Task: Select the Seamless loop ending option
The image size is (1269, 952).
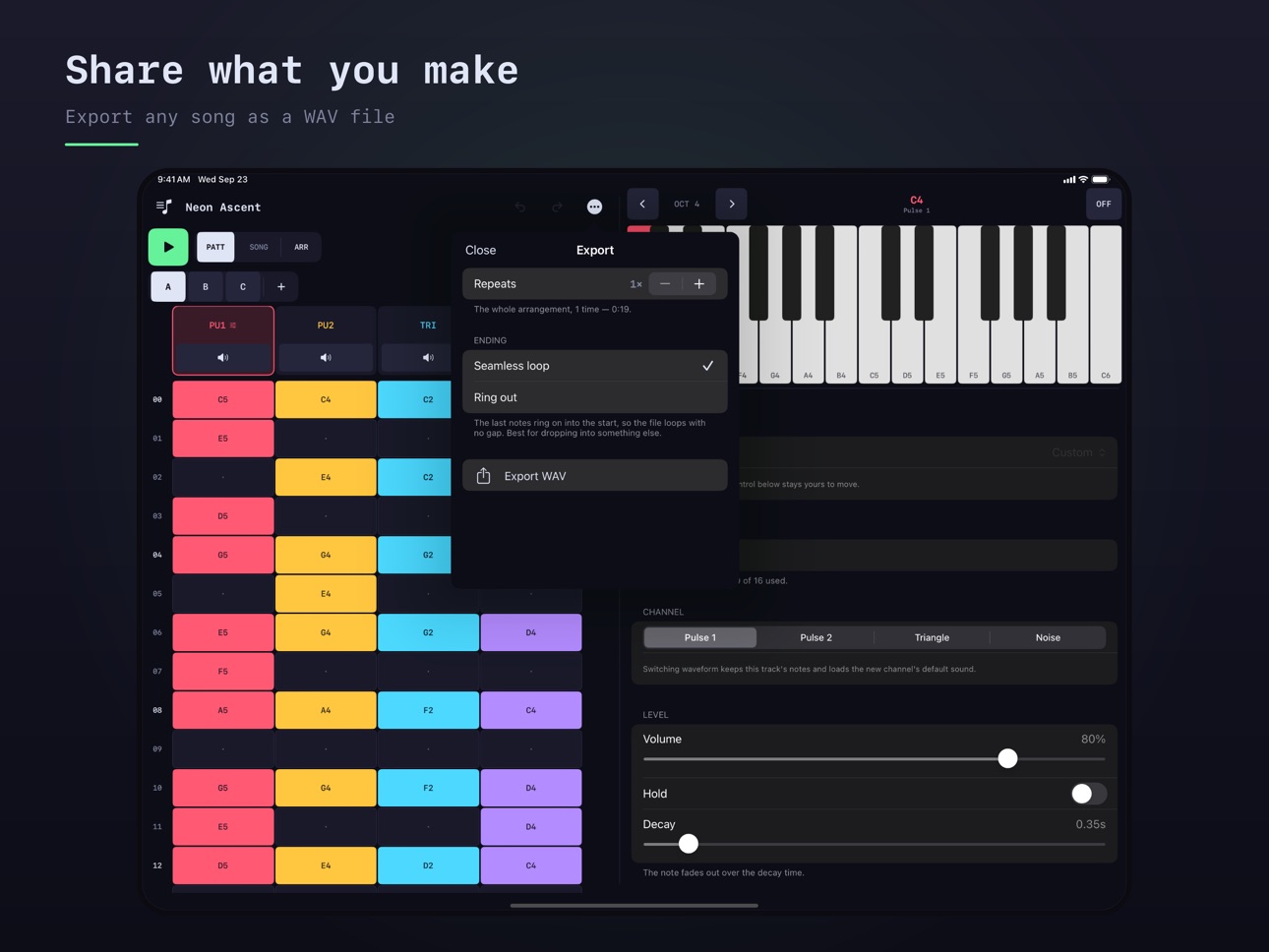Action: [x=595, y=366]
